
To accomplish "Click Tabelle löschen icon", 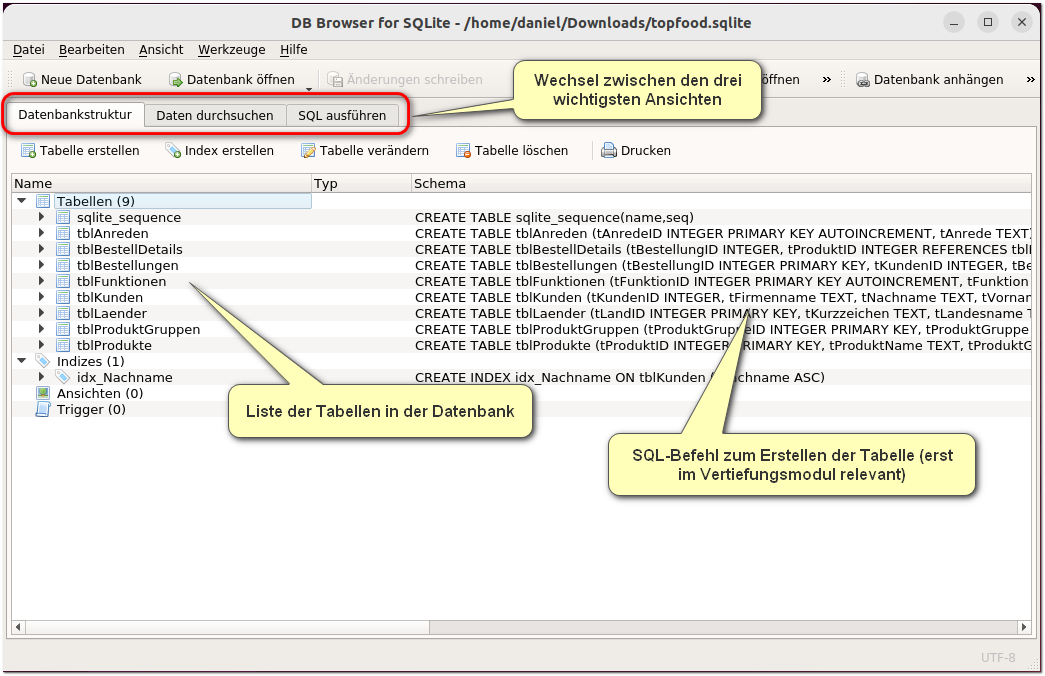I will 463,151.
